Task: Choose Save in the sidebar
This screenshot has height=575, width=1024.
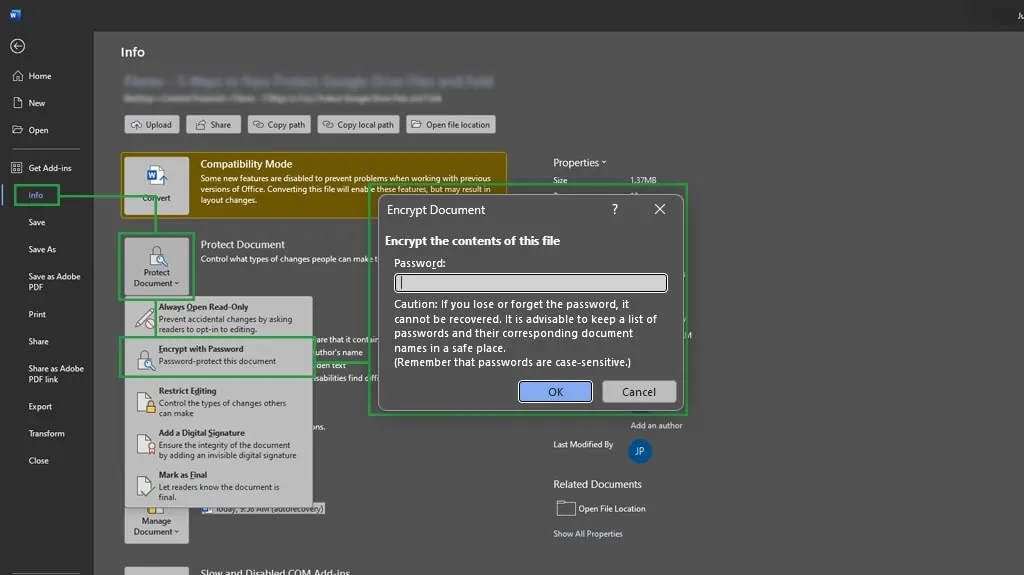Action: point(37,222)
